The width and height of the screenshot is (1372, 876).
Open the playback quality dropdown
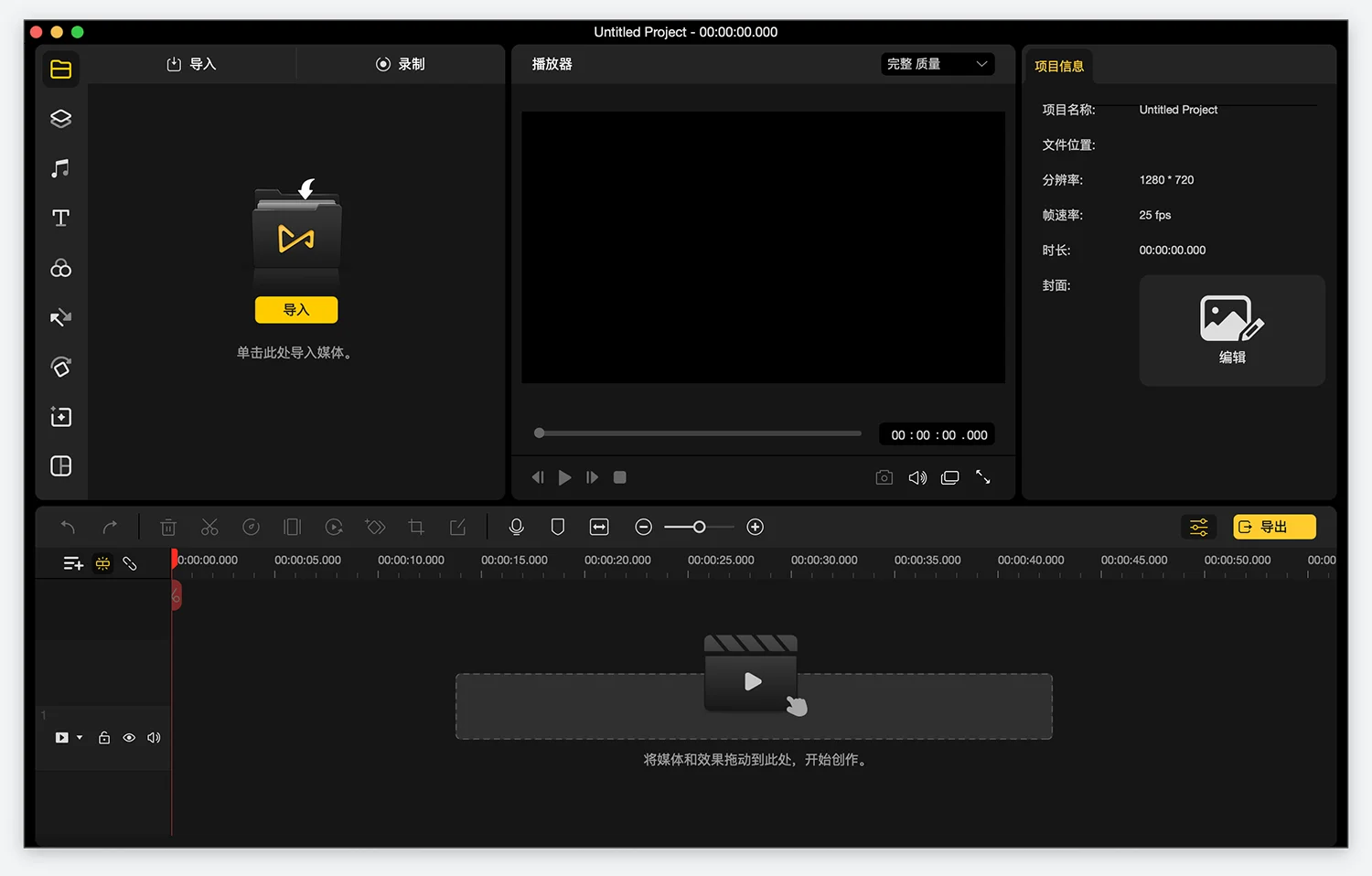938,64
